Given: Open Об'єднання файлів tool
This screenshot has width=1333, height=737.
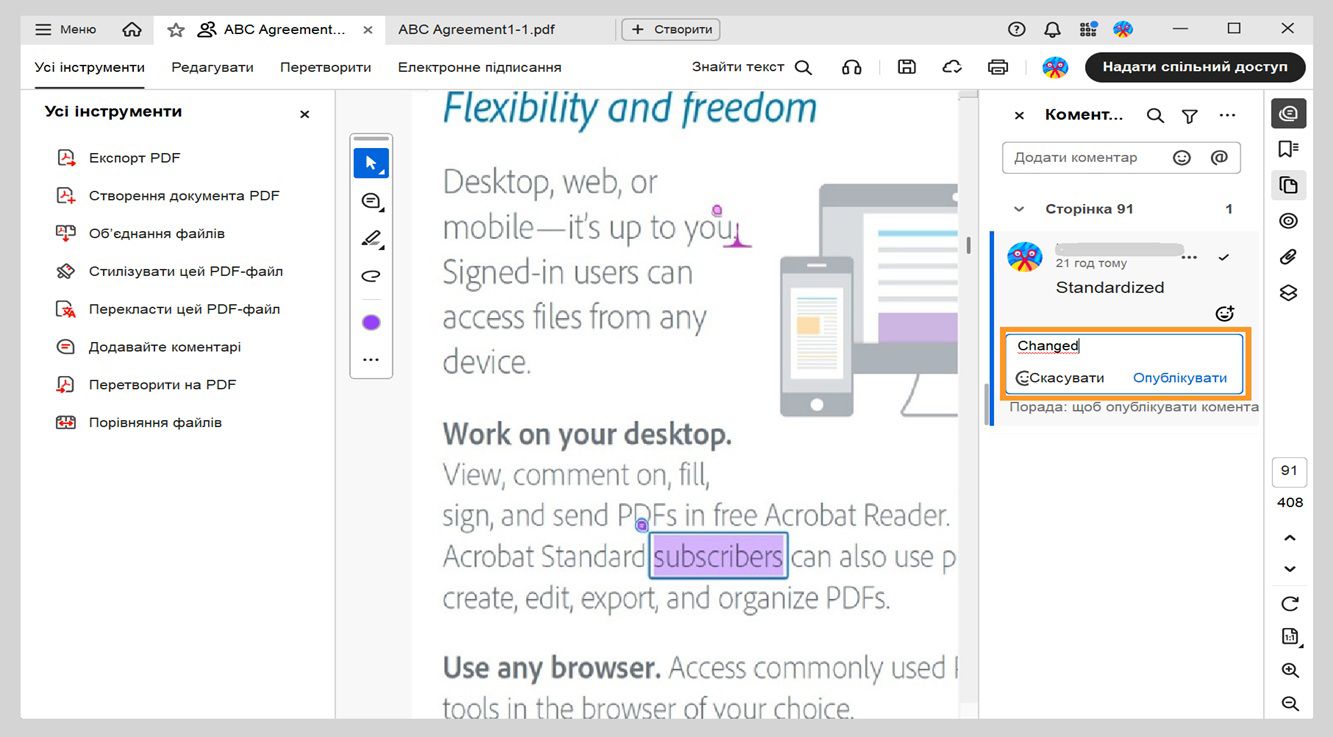Looking at the screenshot, I should pos(141,234).
